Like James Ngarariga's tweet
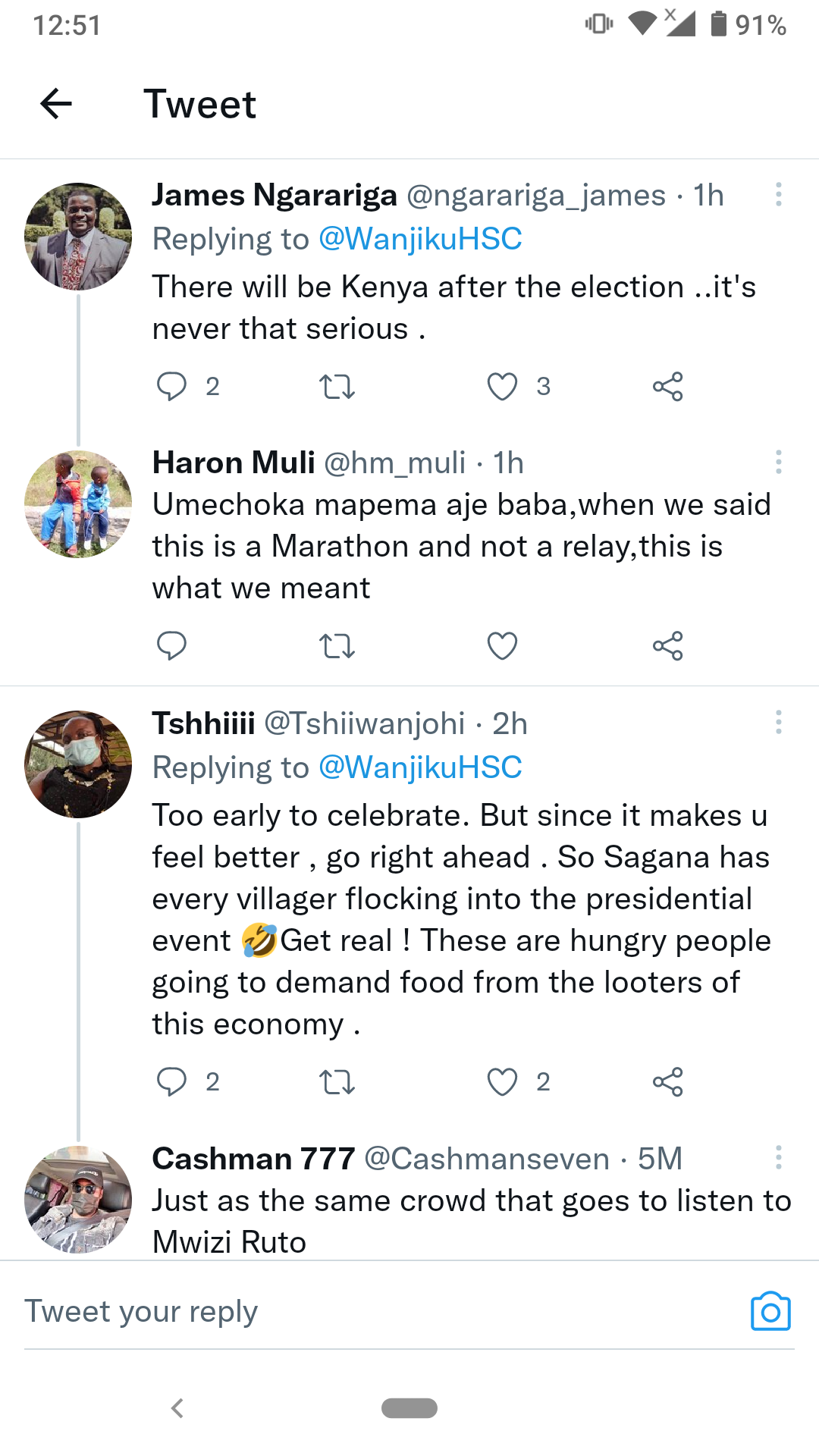The height and width of the screenshot is (1456, 819). [x=502, y=386]
